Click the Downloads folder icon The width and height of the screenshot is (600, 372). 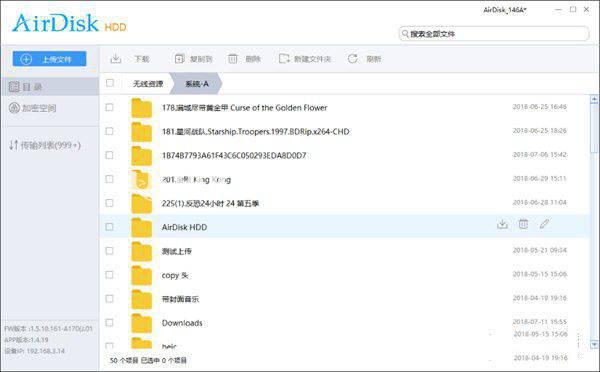click(x=142, y=323)
